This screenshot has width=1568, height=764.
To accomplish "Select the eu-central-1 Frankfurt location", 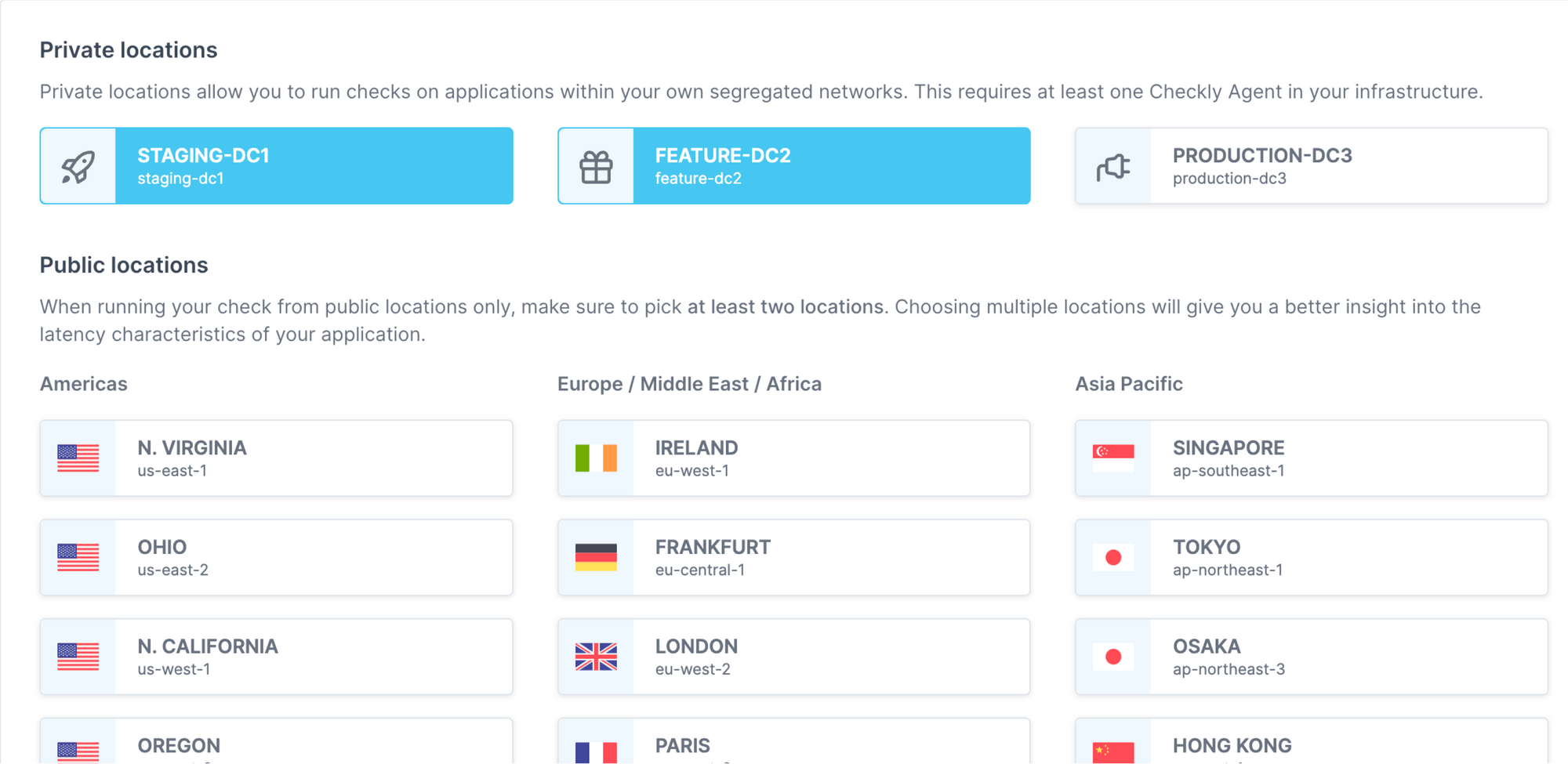I will [831, 557].
